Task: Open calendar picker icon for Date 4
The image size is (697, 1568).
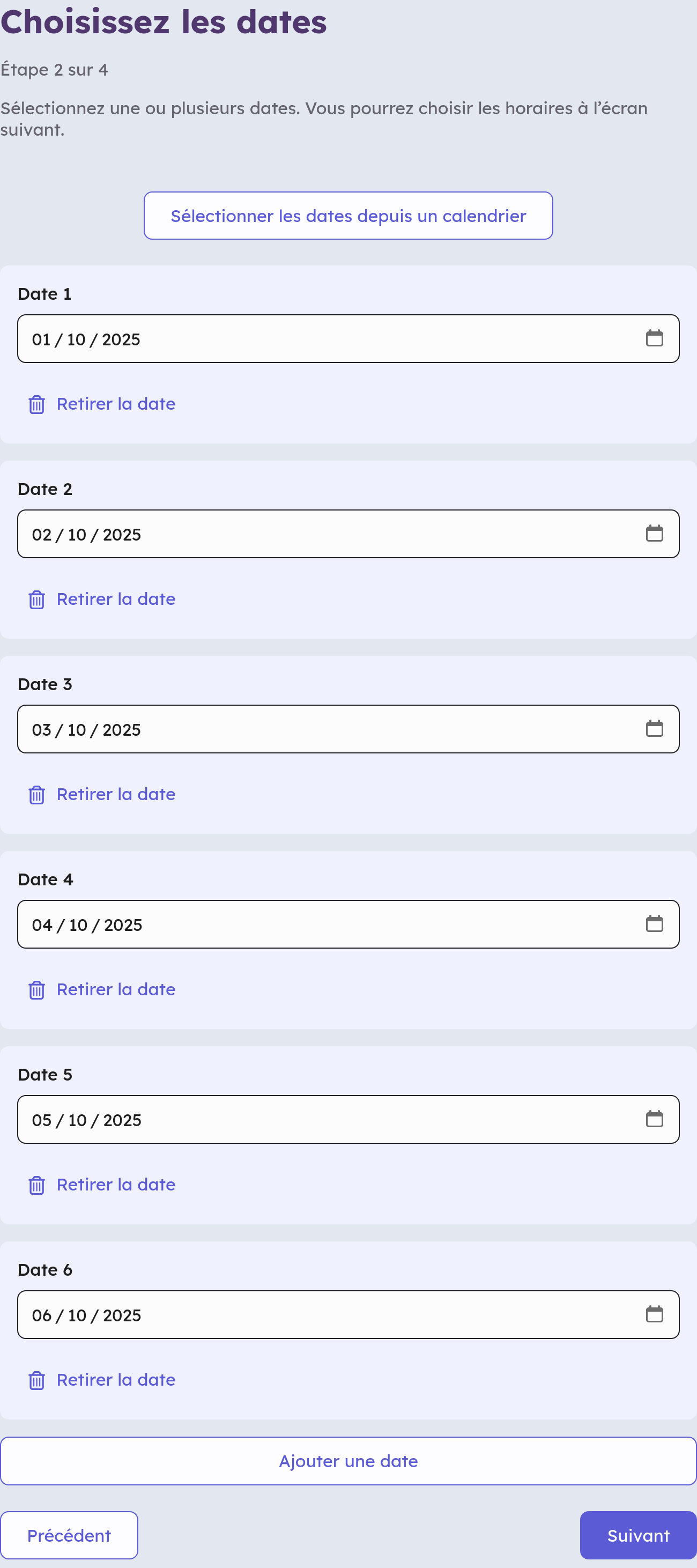Action: 654,924
